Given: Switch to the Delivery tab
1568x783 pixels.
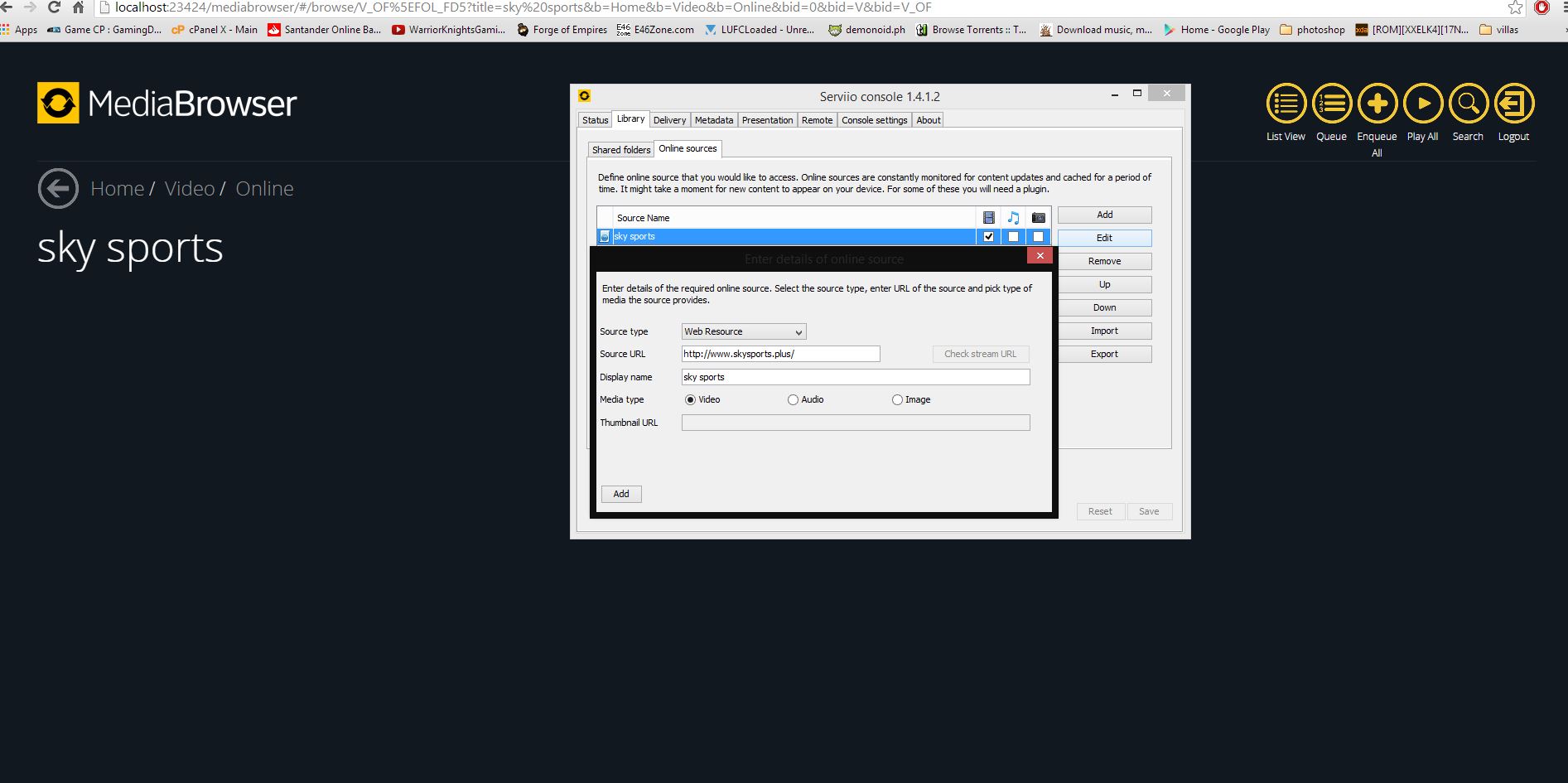Looking at the screenshot, I should pos(669,120).
